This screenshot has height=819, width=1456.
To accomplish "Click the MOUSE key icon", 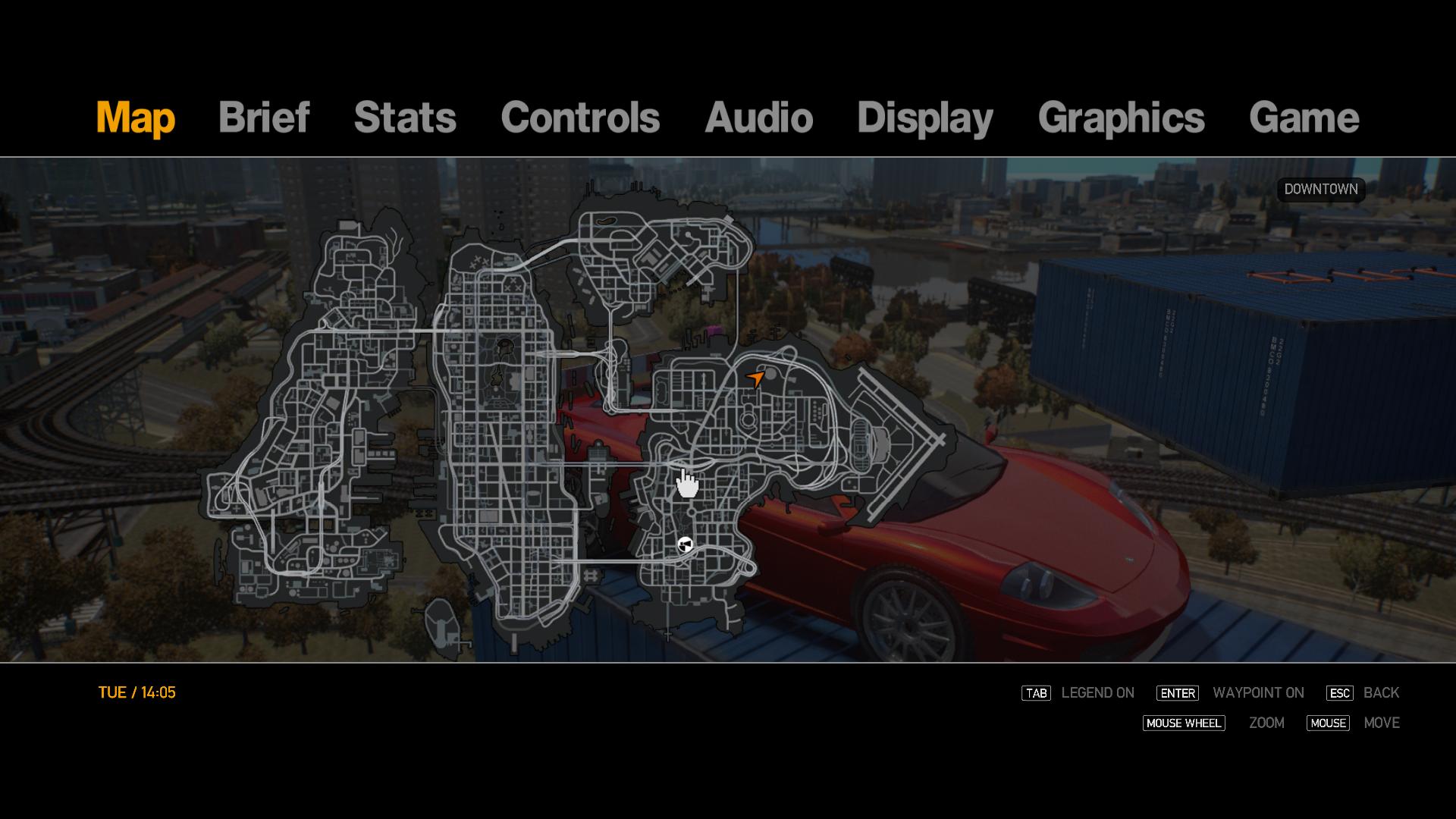I will (x=1328, y=723).
